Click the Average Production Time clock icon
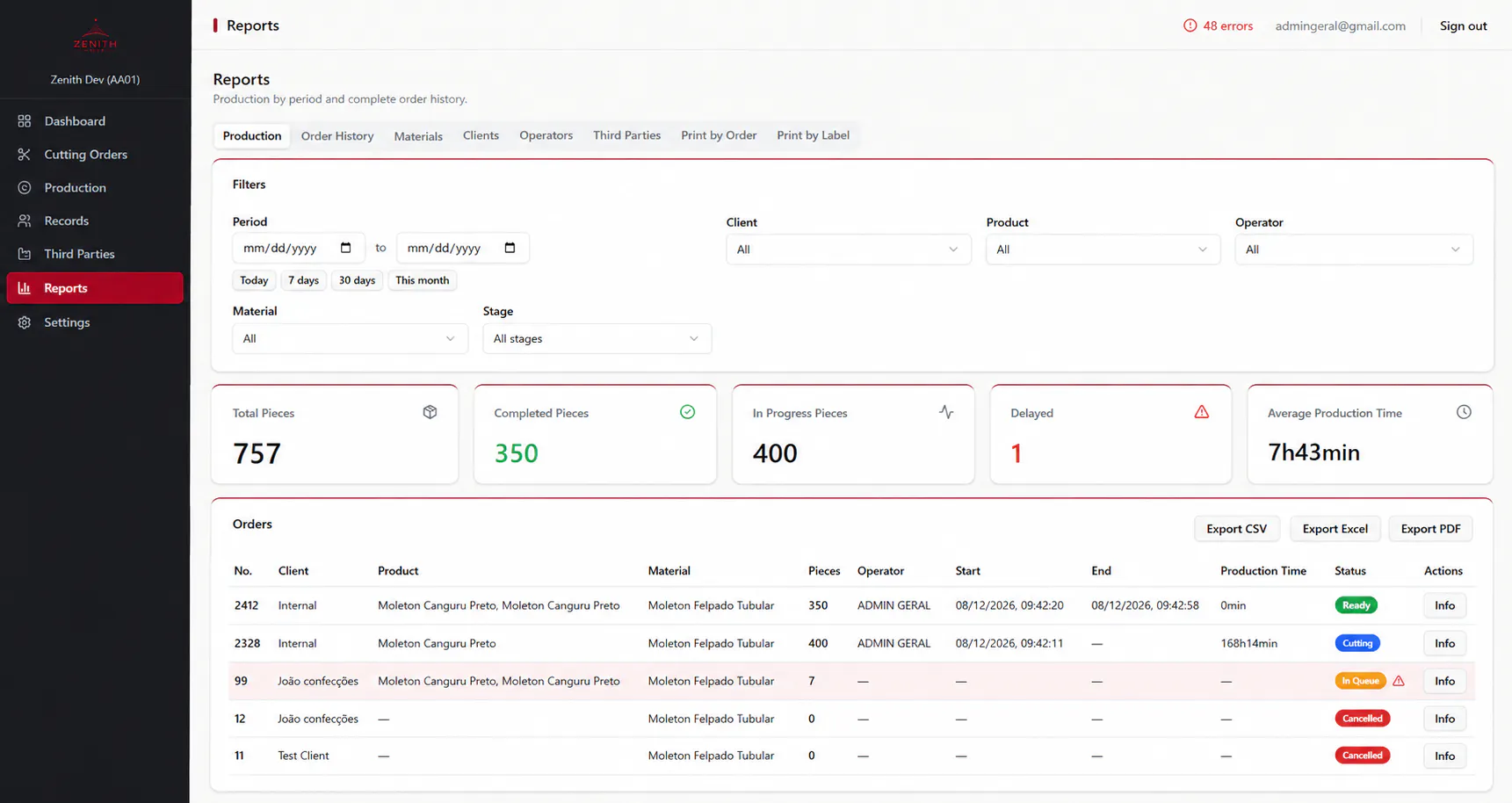Viewport: 1512px width, 803px height. tap(1464, 412)
